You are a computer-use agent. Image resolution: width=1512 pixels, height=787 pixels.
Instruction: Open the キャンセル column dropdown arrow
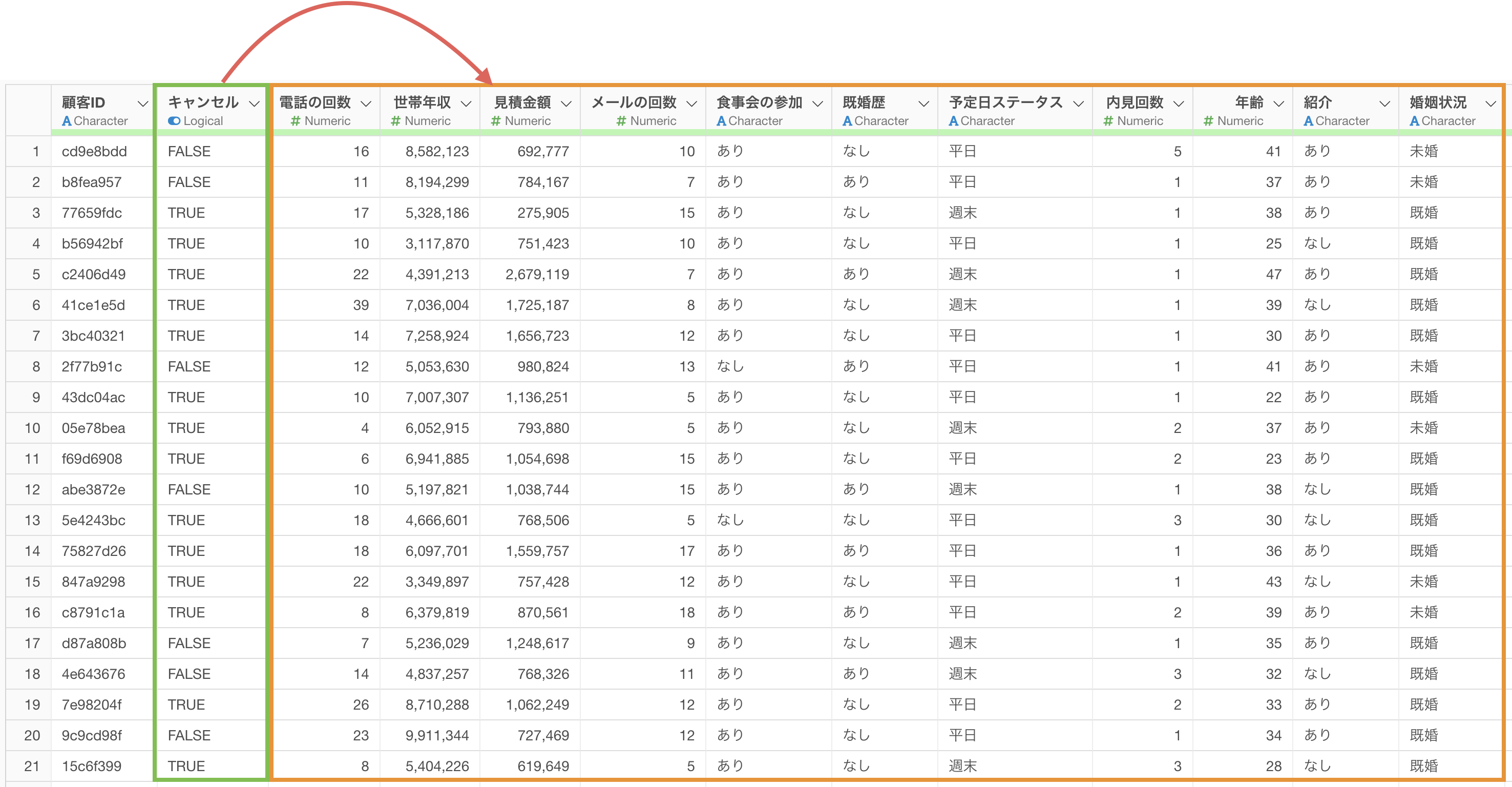tap(254, 104)
